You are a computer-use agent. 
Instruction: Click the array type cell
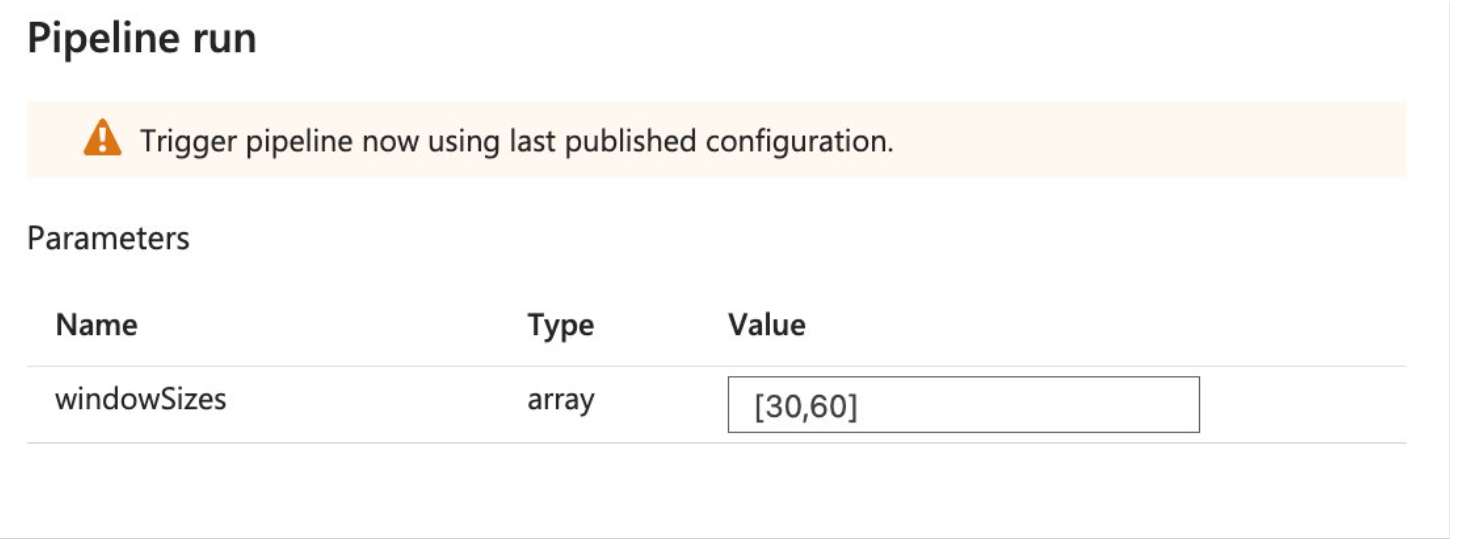(560, 400)
